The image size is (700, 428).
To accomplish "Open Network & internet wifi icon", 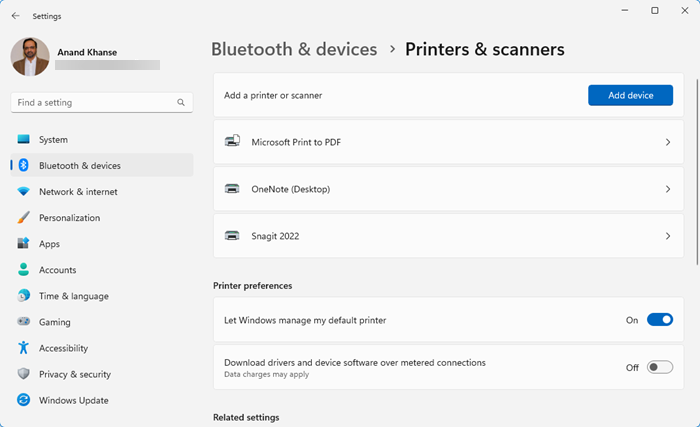I will (x=23, y=192).
